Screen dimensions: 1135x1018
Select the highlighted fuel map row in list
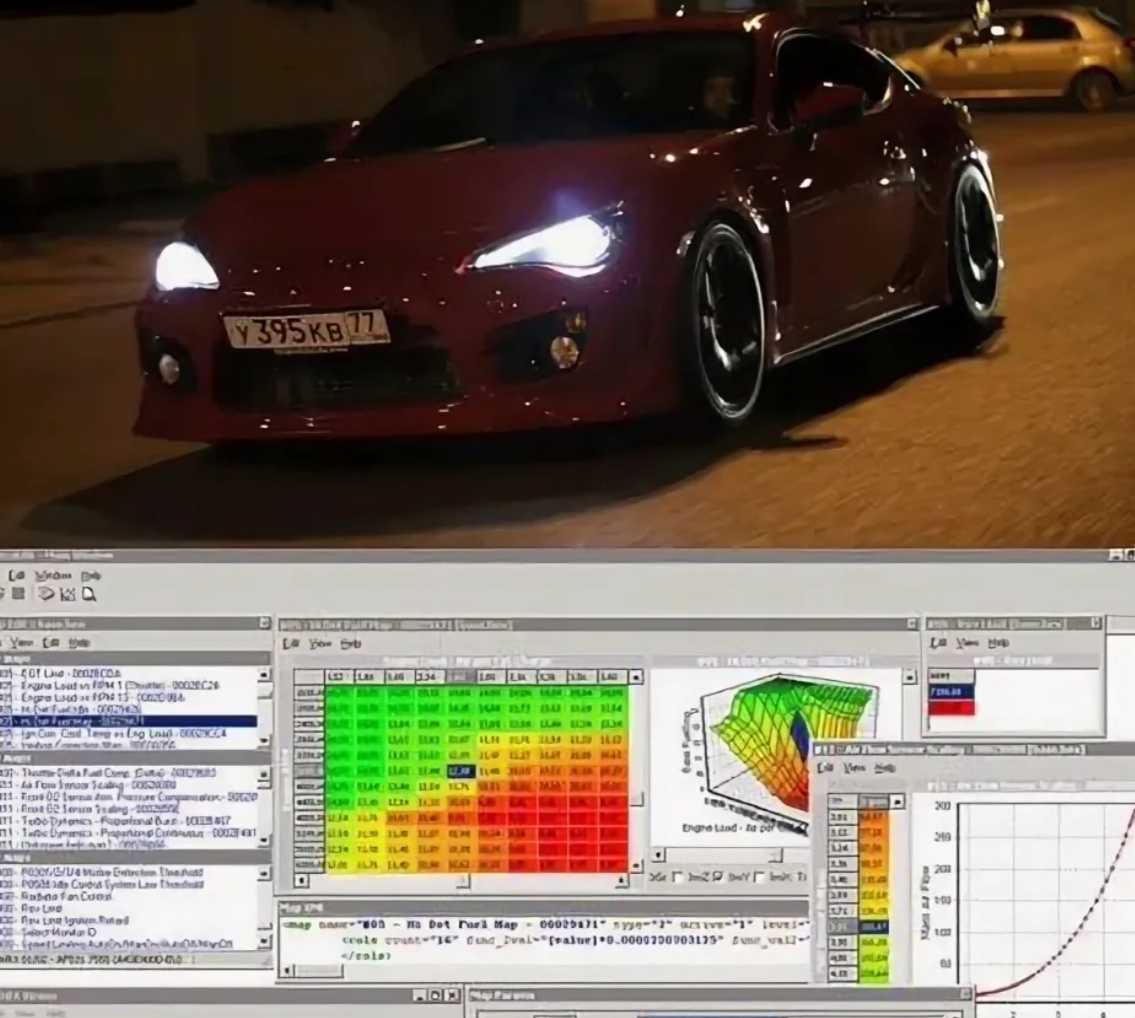click(x=129, y=721)
